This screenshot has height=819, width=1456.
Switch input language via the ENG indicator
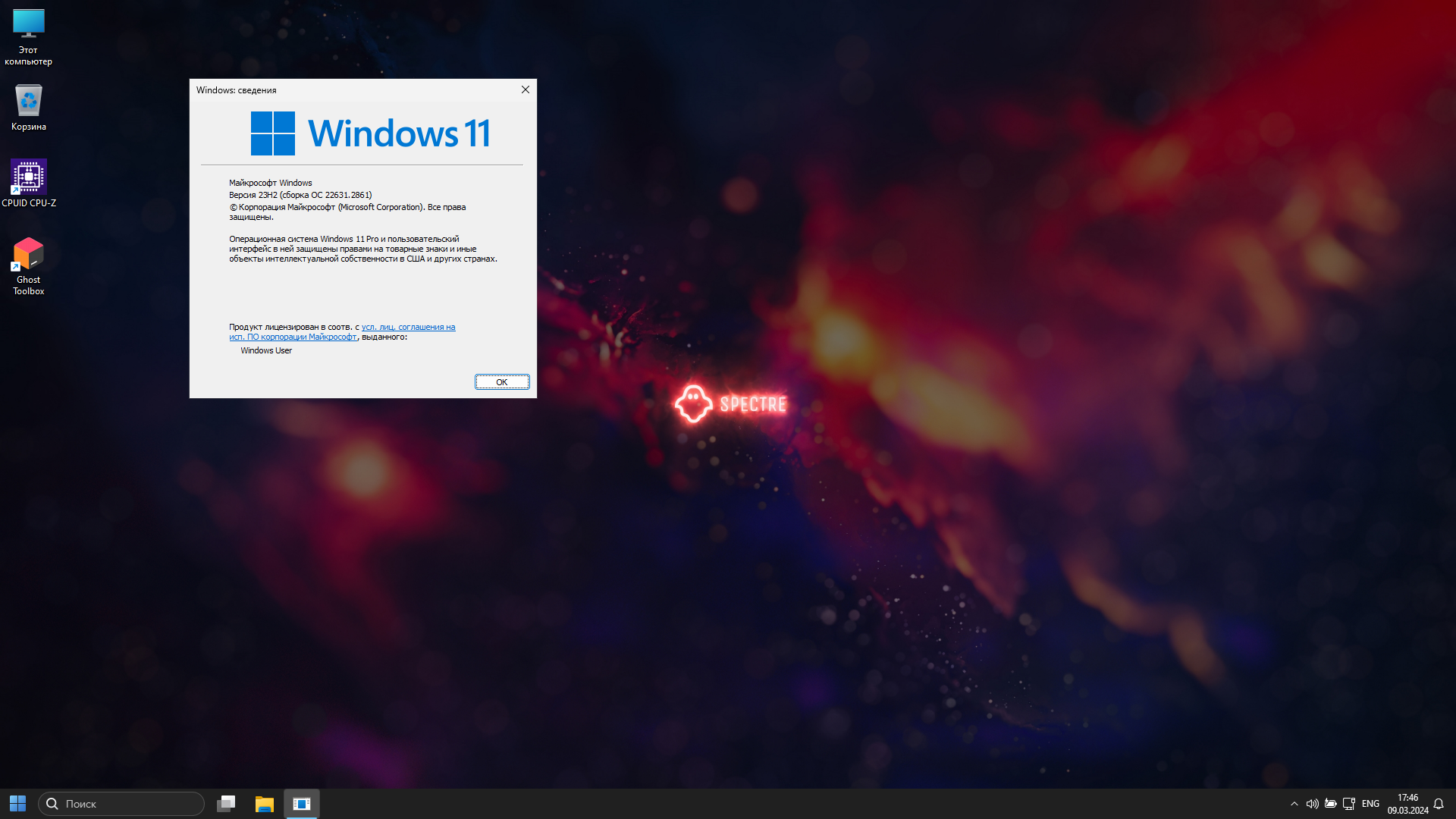[x=1370, y=804]
